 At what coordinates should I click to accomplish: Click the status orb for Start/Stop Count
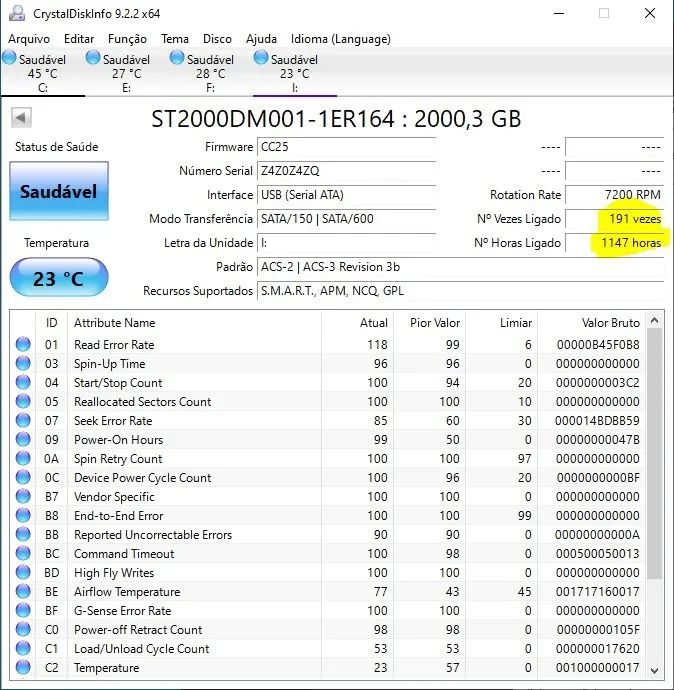[23, 382]
